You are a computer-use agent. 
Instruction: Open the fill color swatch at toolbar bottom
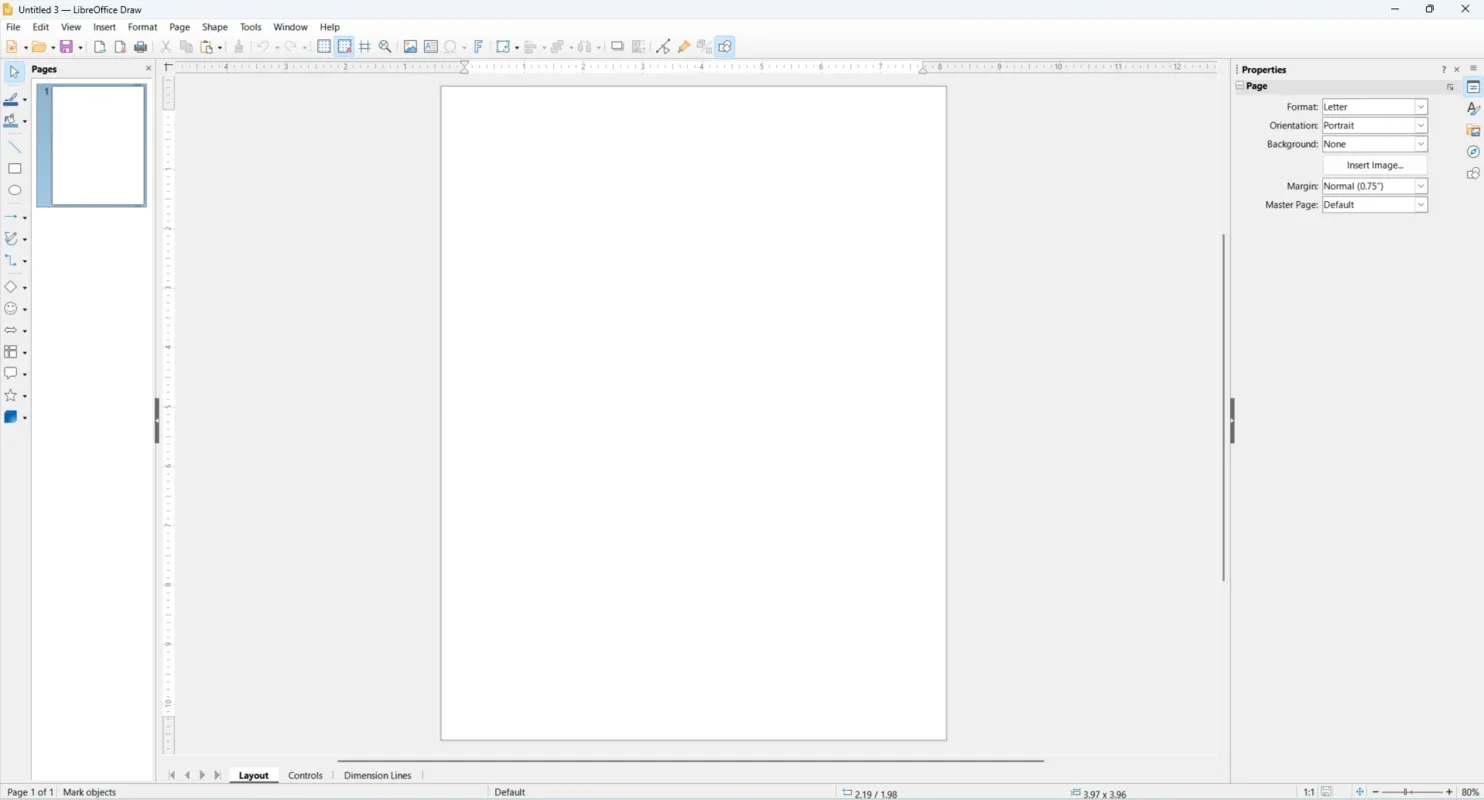pyautogui.click(x=10, y=417)
